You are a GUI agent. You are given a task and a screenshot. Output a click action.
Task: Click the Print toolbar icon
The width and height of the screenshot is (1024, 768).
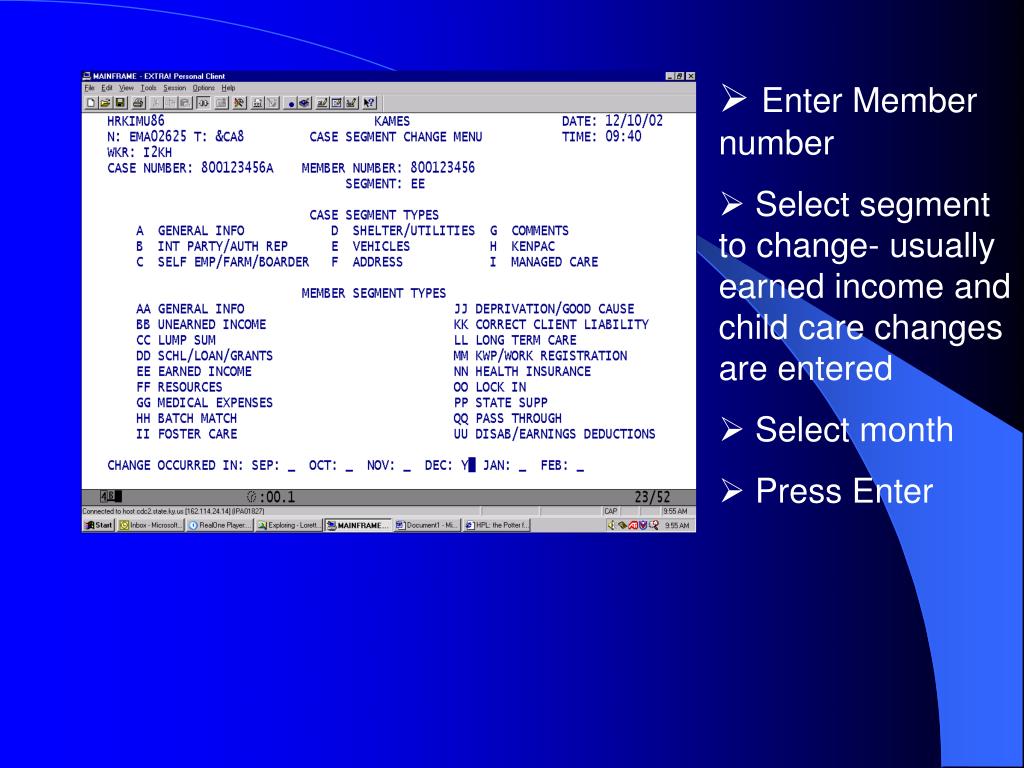point(138,103)
